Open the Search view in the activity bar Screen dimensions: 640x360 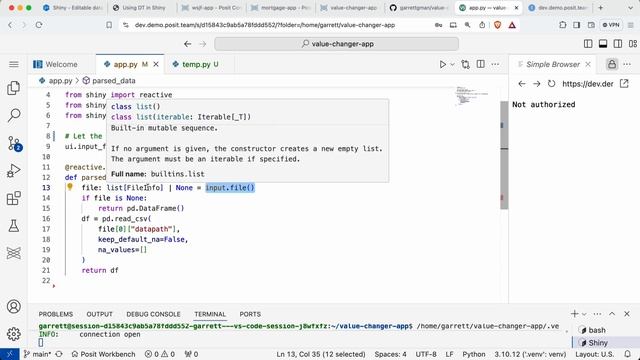(x=13, y=116)
